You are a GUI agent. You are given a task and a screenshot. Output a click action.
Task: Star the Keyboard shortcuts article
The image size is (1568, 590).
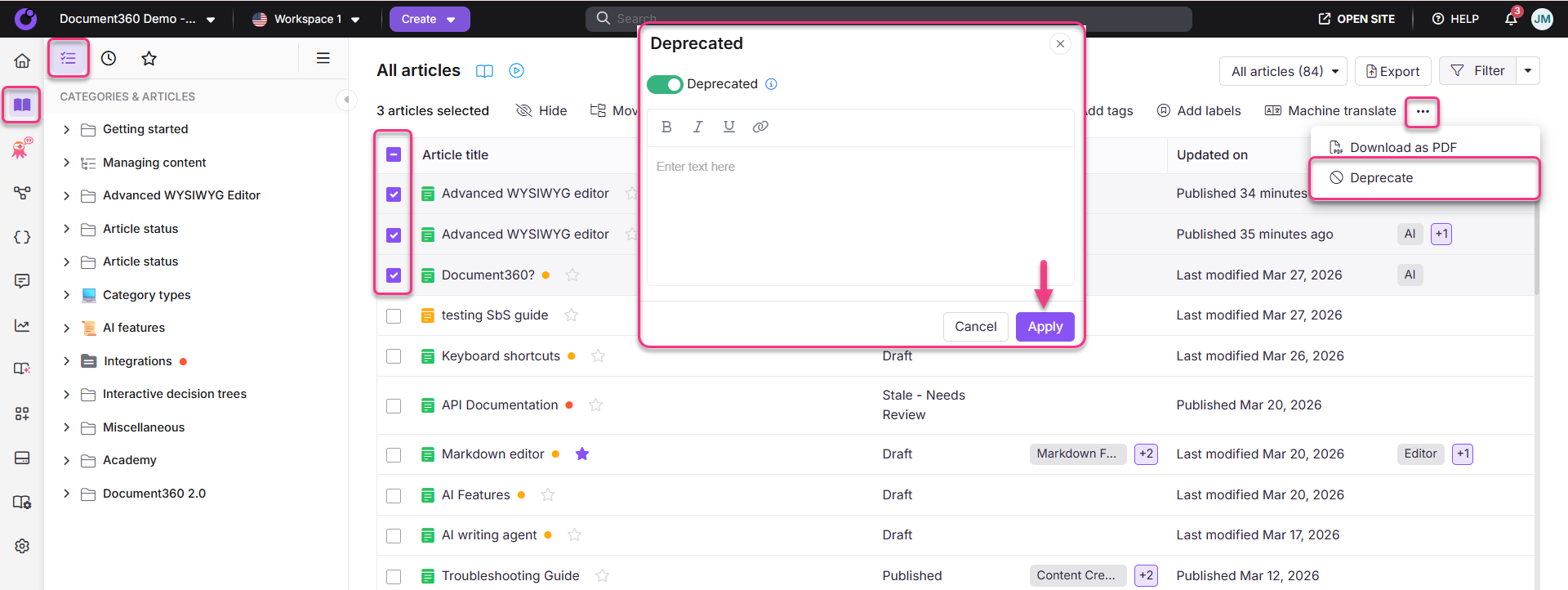(598, 356)
